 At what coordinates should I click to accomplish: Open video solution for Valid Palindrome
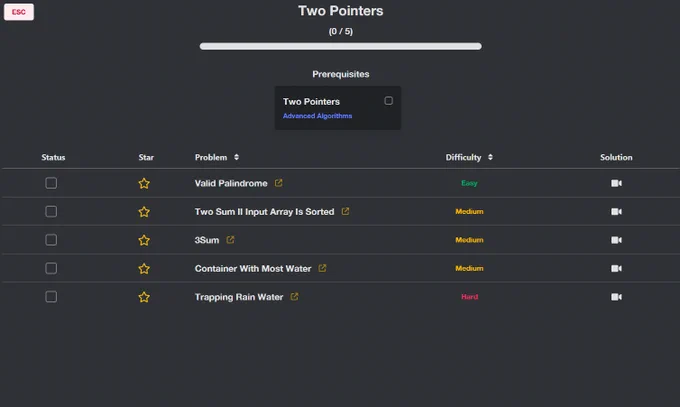point(616,183)
